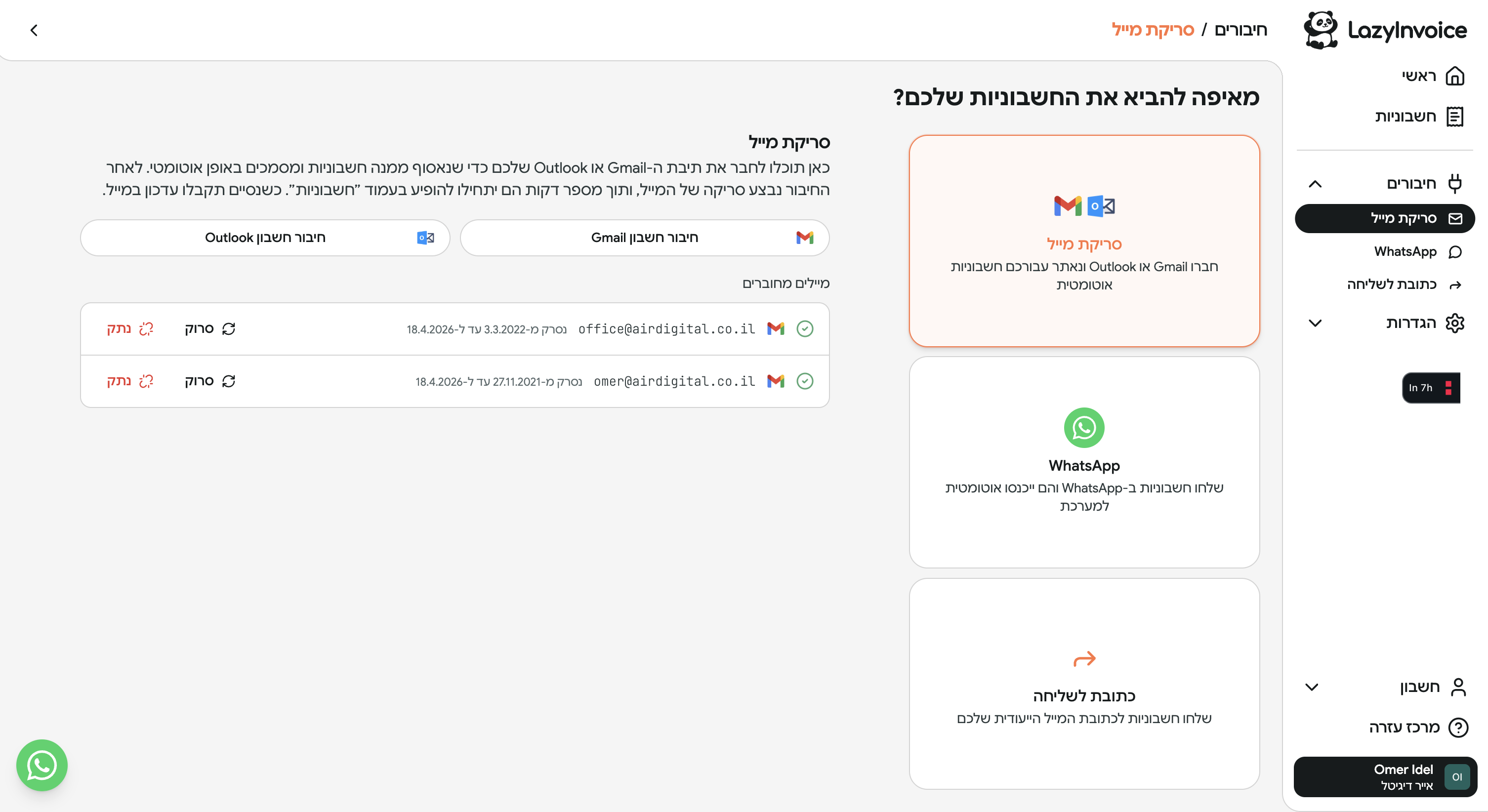Image resolution: width=1488 pixels, height=812 pixels.
Task: Select the WhatsApp connection card
Action: [1084, 462]
